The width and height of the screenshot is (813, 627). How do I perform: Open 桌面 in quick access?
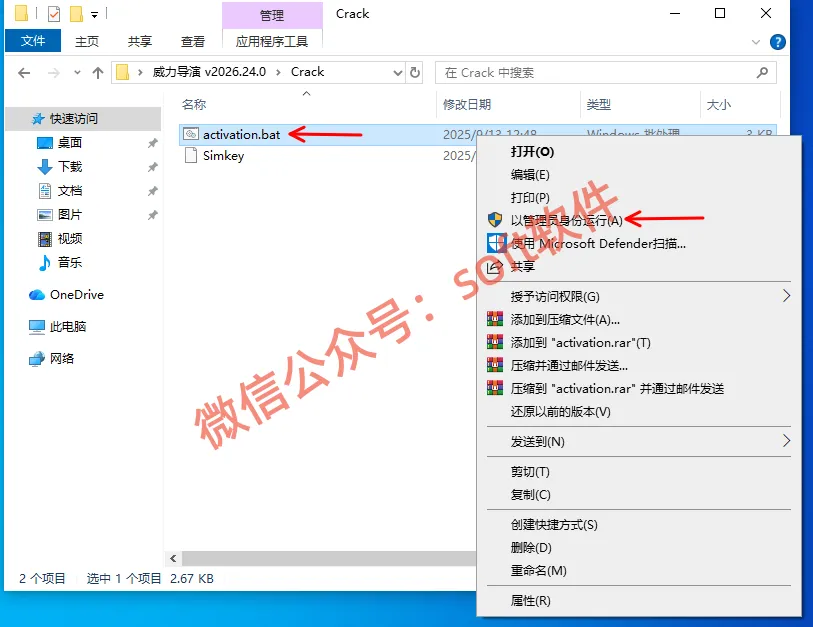pos(69,143)
